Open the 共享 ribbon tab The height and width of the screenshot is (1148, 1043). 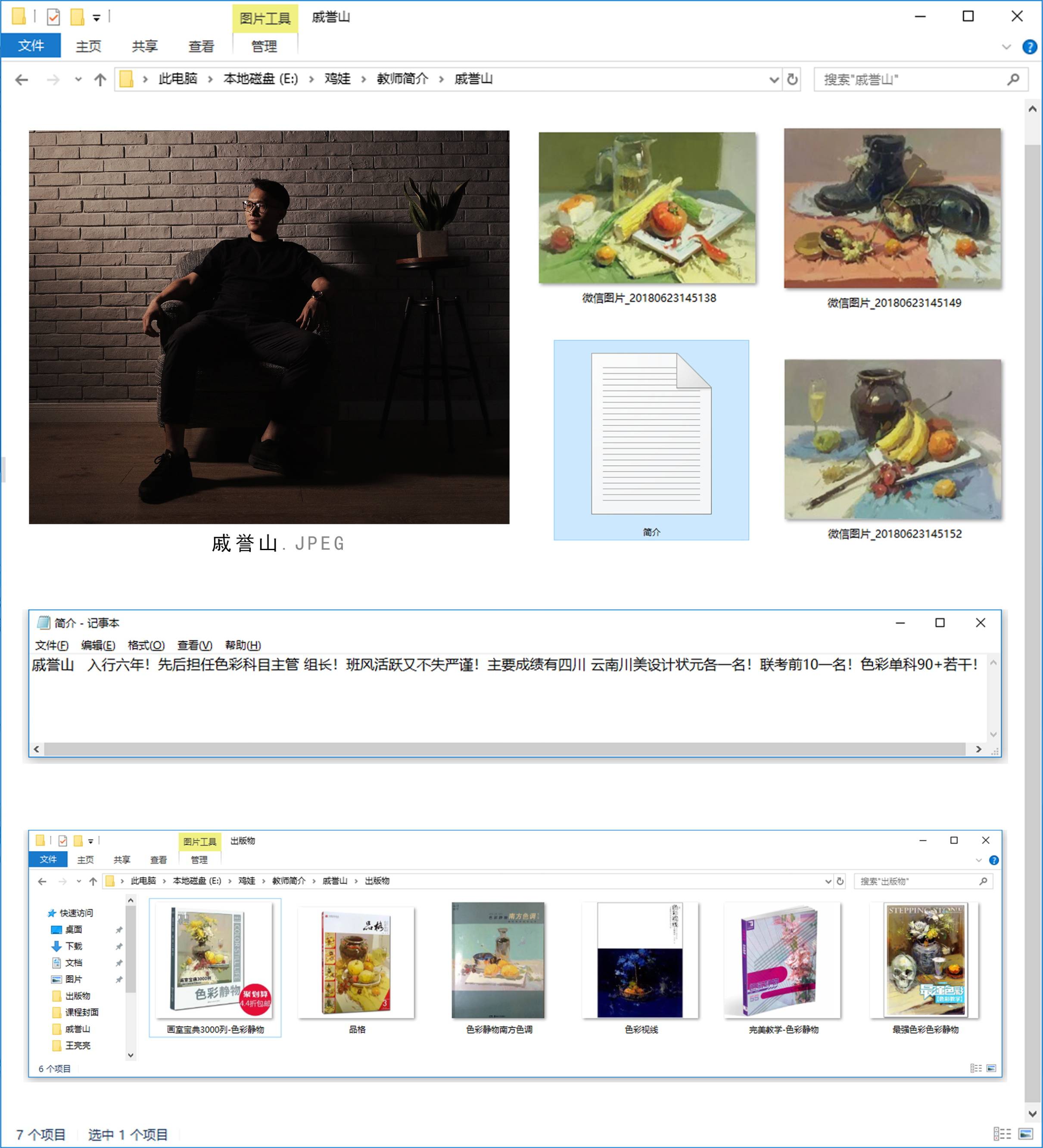point(145,46)
